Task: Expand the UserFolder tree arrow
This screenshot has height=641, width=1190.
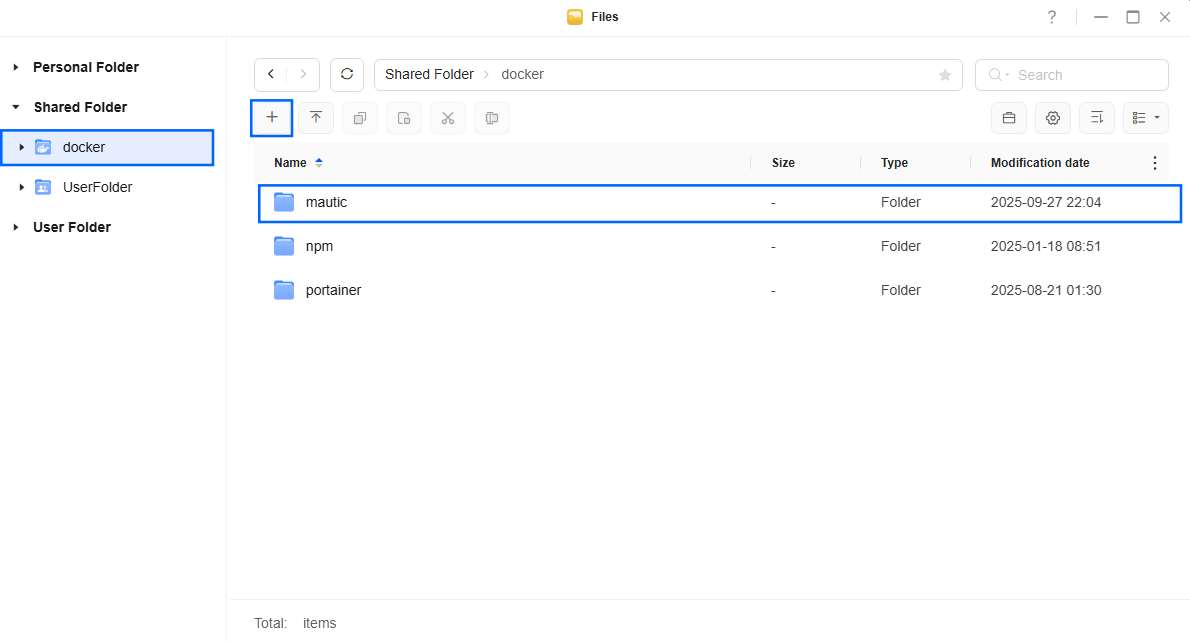Action: (22, 187)
